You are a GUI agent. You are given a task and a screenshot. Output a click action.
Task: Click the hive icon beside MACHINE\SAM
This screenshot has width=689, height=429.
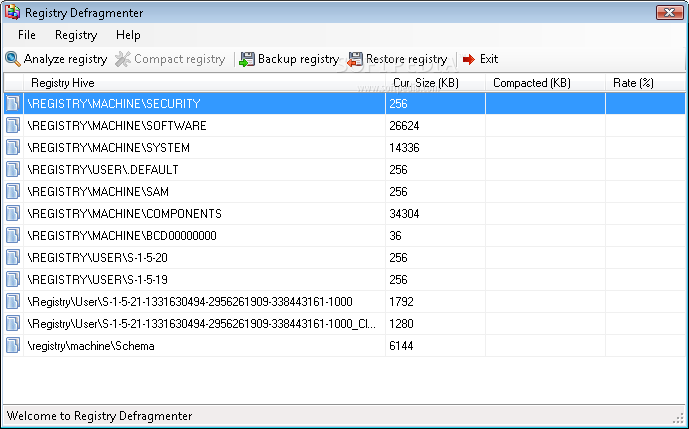(13, 191)
